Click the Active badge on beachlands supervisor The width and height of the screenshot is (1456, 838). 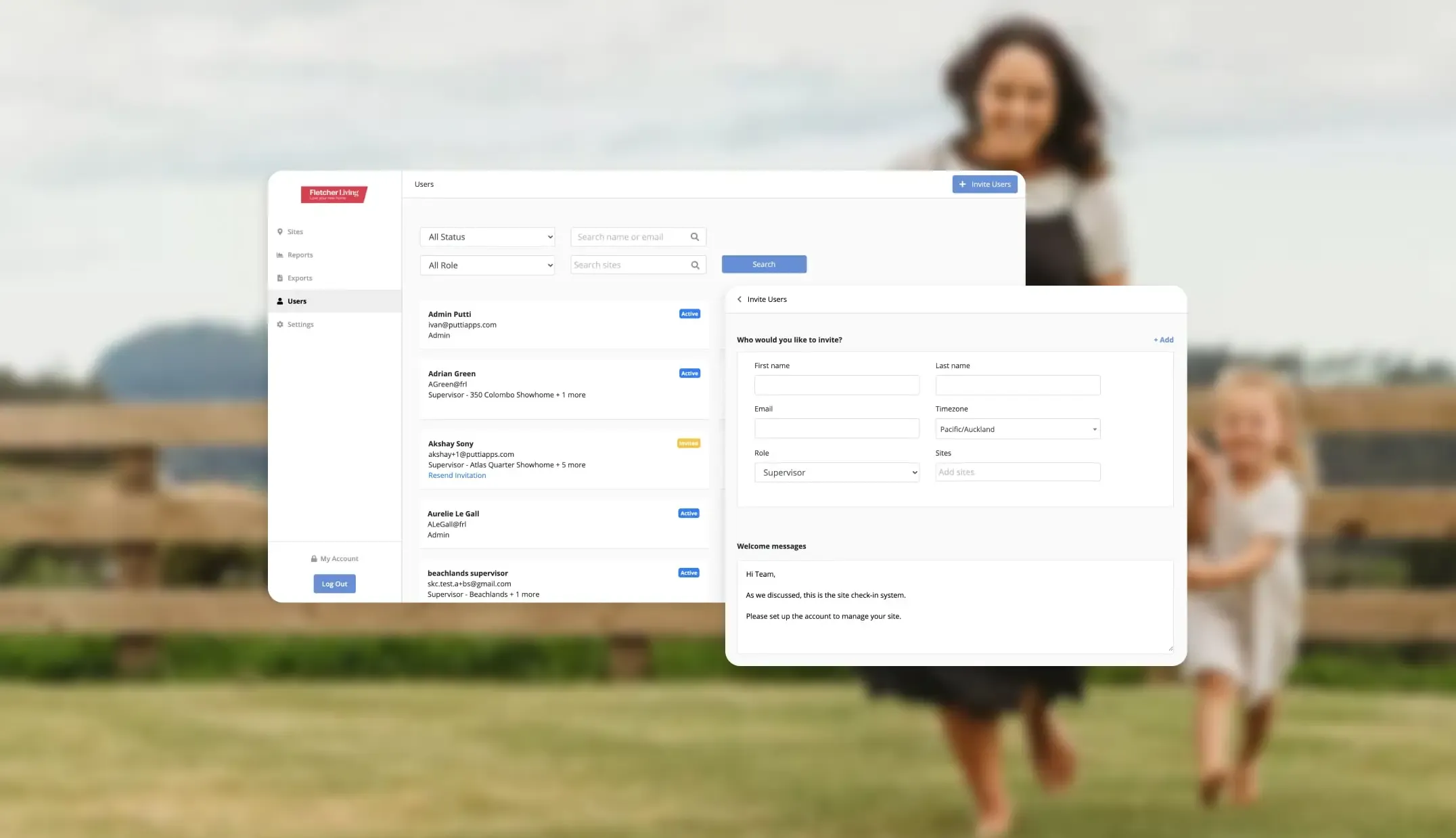tap(689, 573)
